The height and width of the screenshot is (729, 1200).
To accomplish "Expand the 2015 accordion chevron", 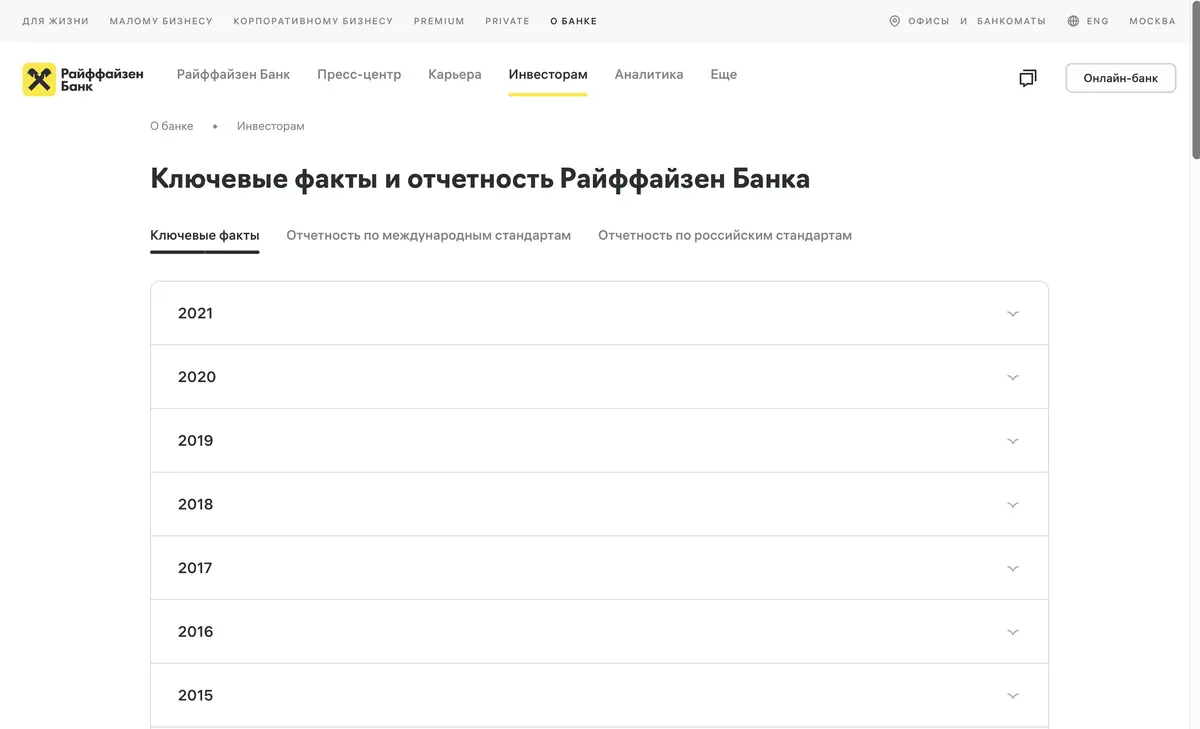I will coord(1013,696).
